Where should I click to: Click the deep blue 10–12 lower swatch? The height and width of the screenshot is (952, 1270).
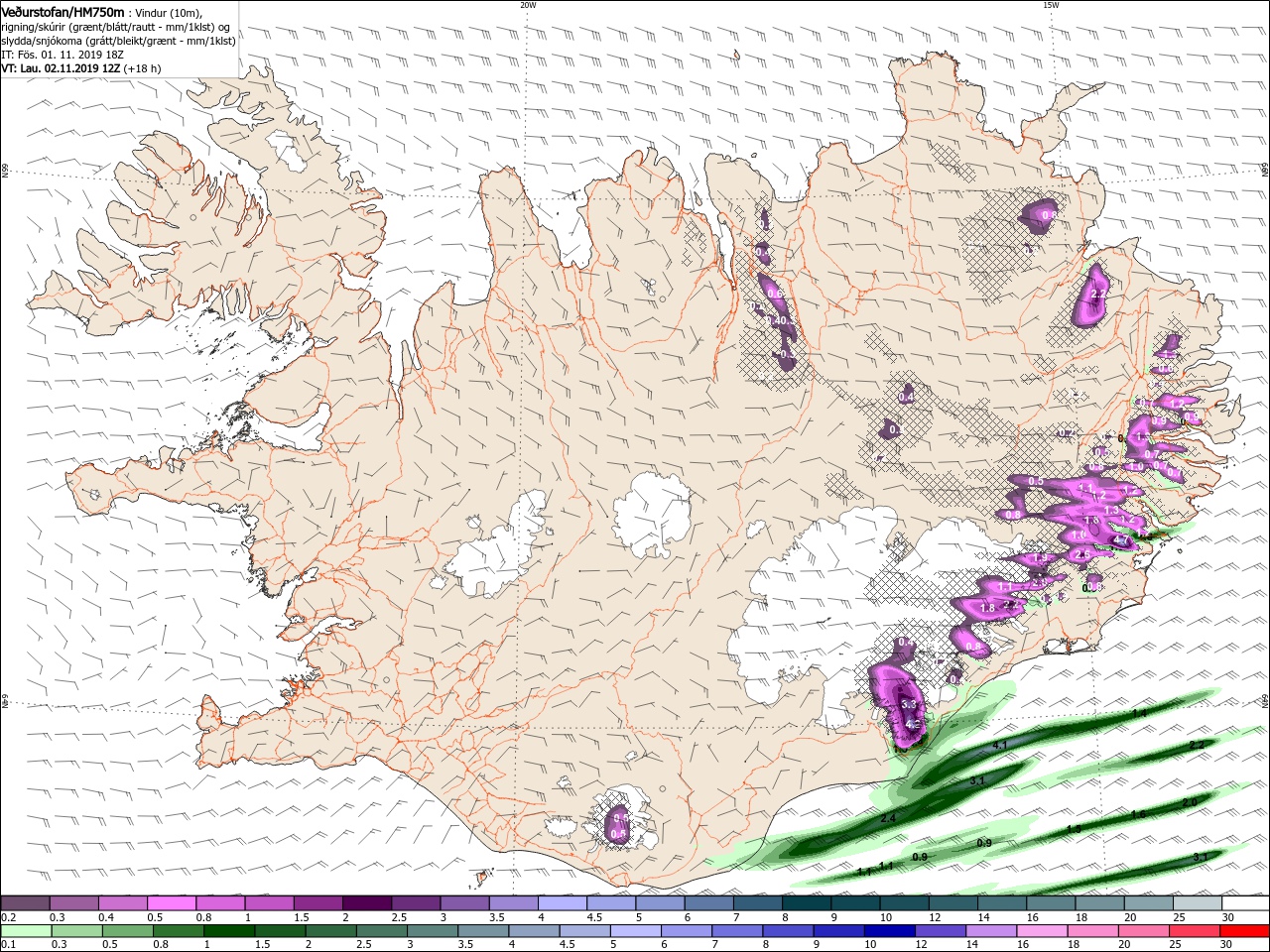click(891, 931)
